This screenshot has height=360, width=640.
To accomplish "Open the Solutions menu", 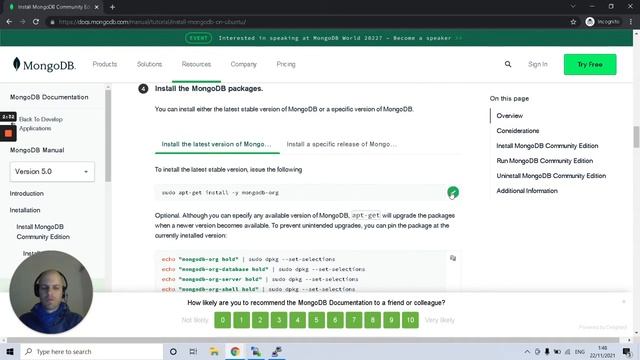I will (x=149, y=64).
